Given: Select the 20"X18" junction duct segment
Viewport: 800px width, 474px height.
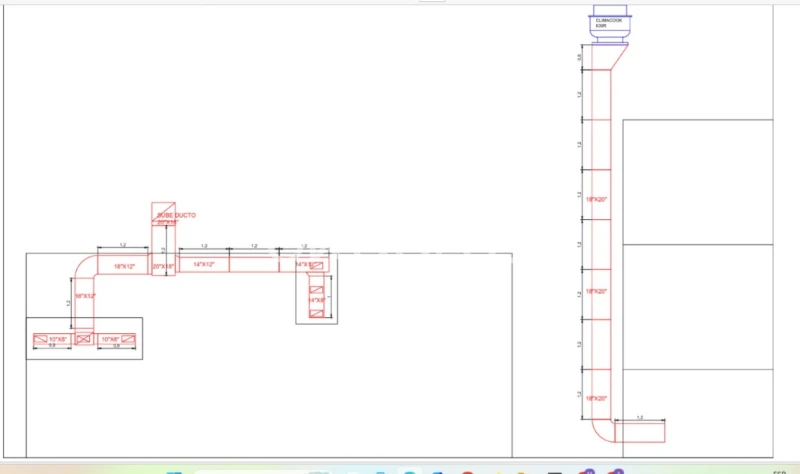Looking at the screenshot, I should 163,266.
